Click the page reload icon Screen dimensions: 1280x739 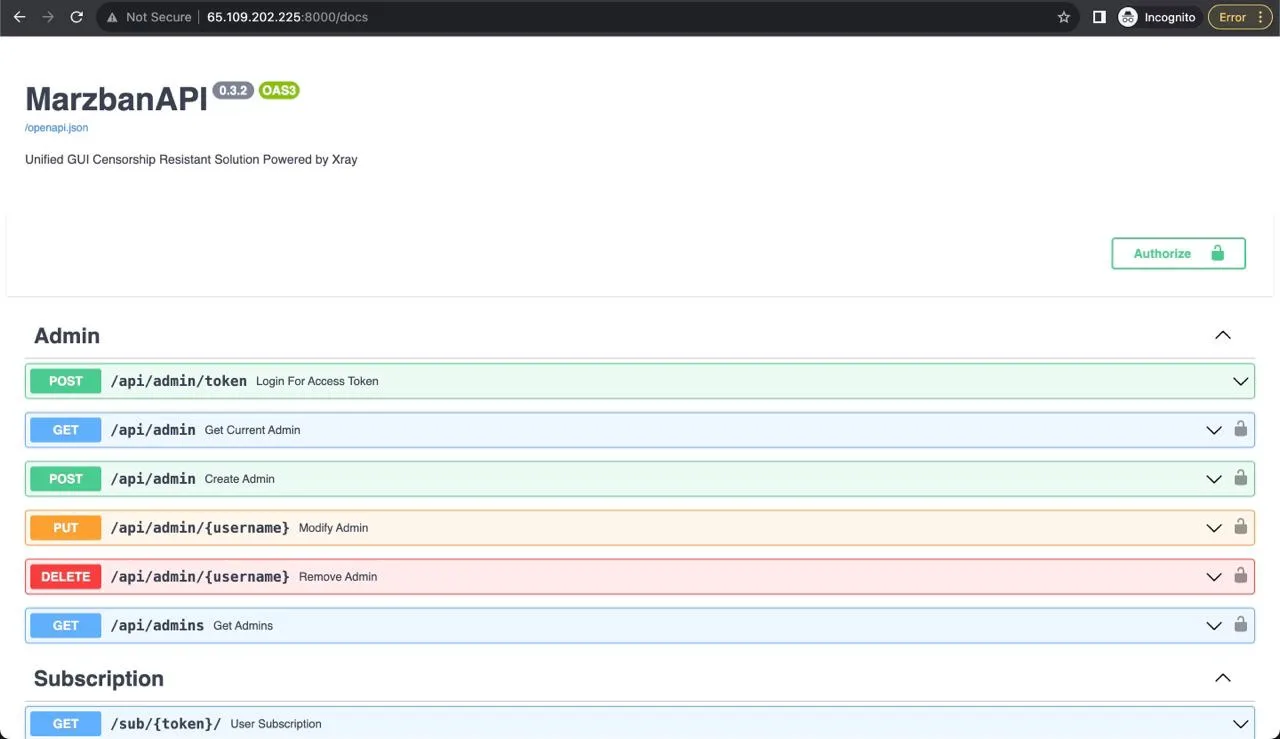77,16
